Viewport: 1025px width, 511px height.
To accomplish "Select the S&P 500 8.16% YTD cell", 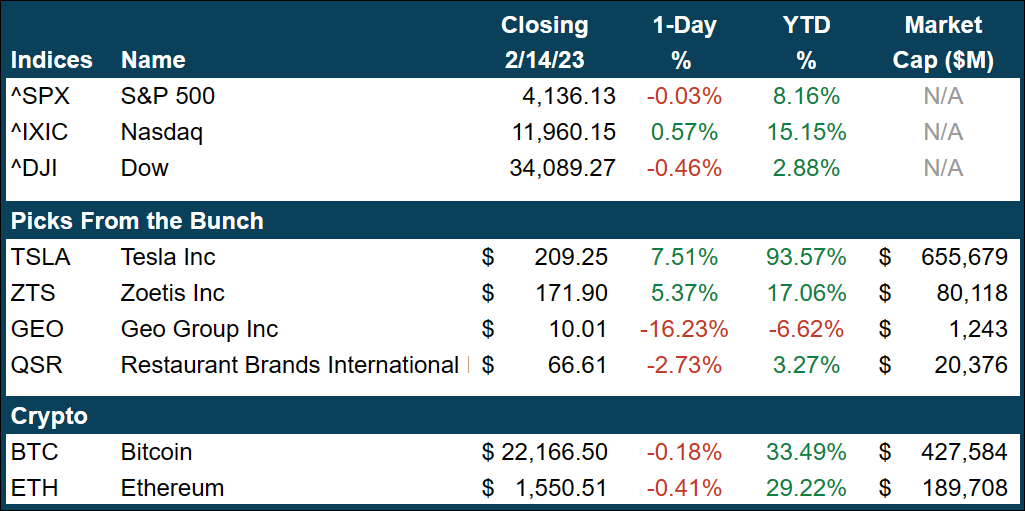I will (x=806, y=96).
